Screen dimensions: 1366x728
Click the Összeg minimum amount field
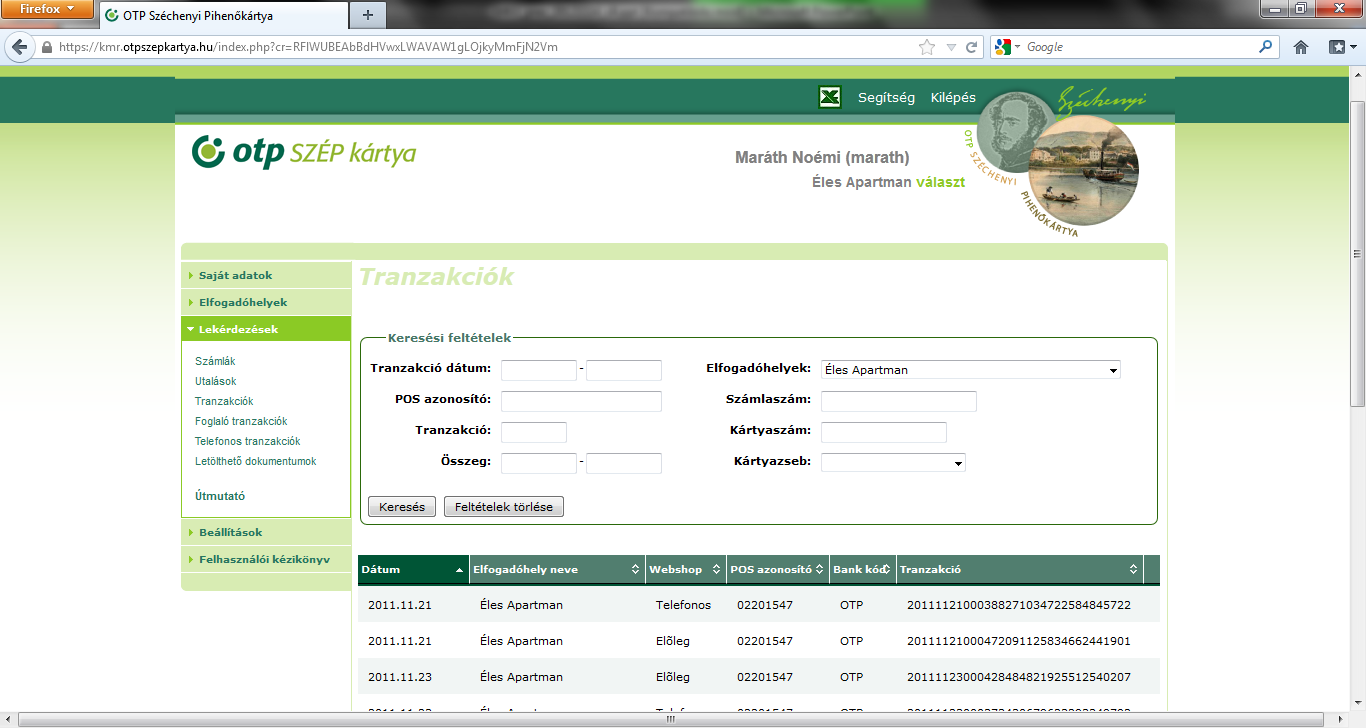point(539,463)
